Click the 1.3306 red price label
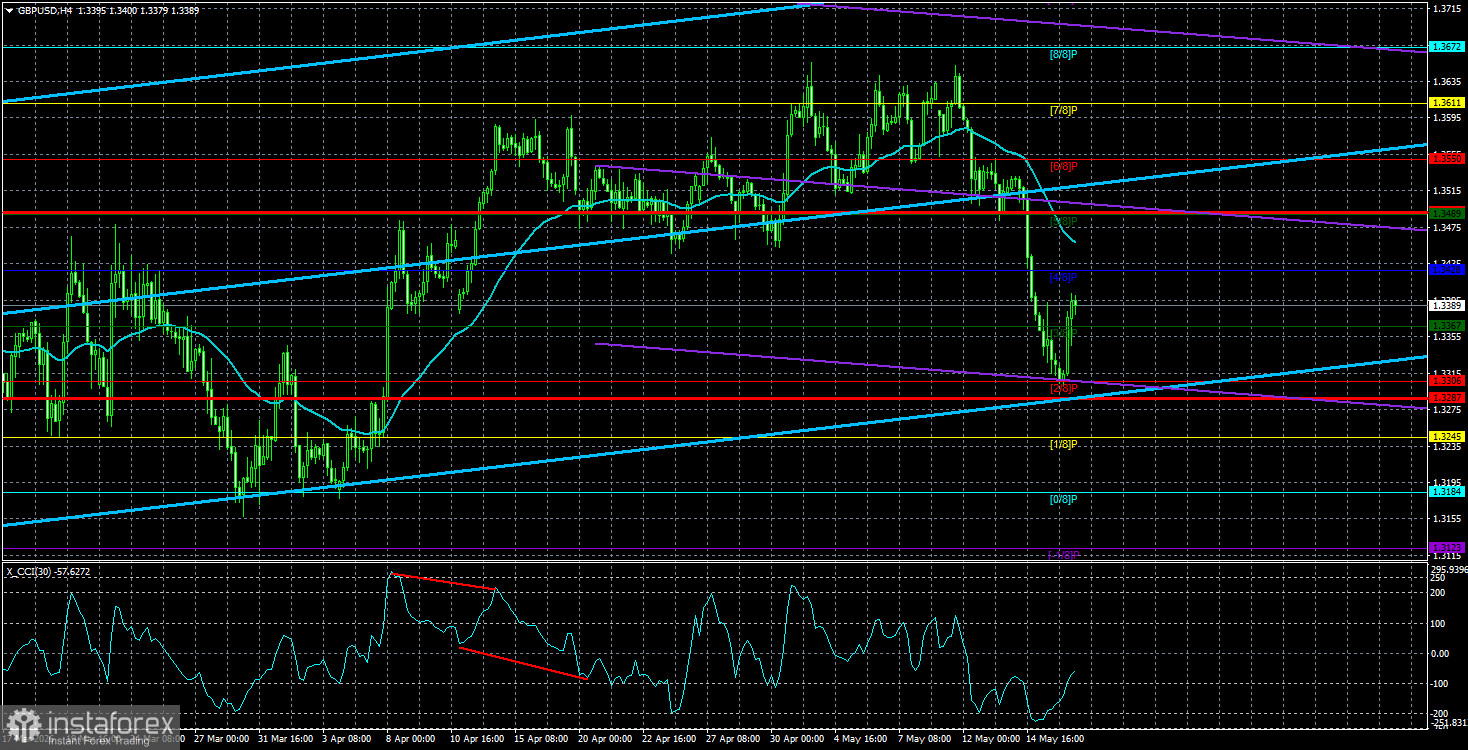Image resolution: width=1468 pixels, height=750 pixels. tap(1446, 380)
